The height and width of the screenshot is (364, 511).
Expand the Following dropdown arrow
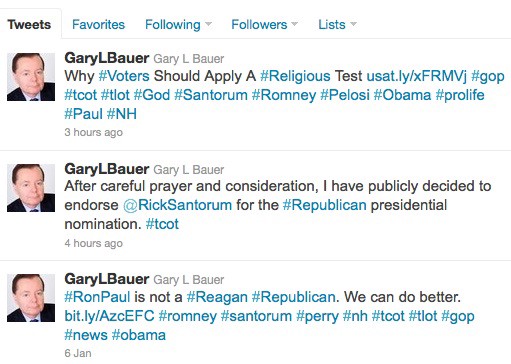208,24
